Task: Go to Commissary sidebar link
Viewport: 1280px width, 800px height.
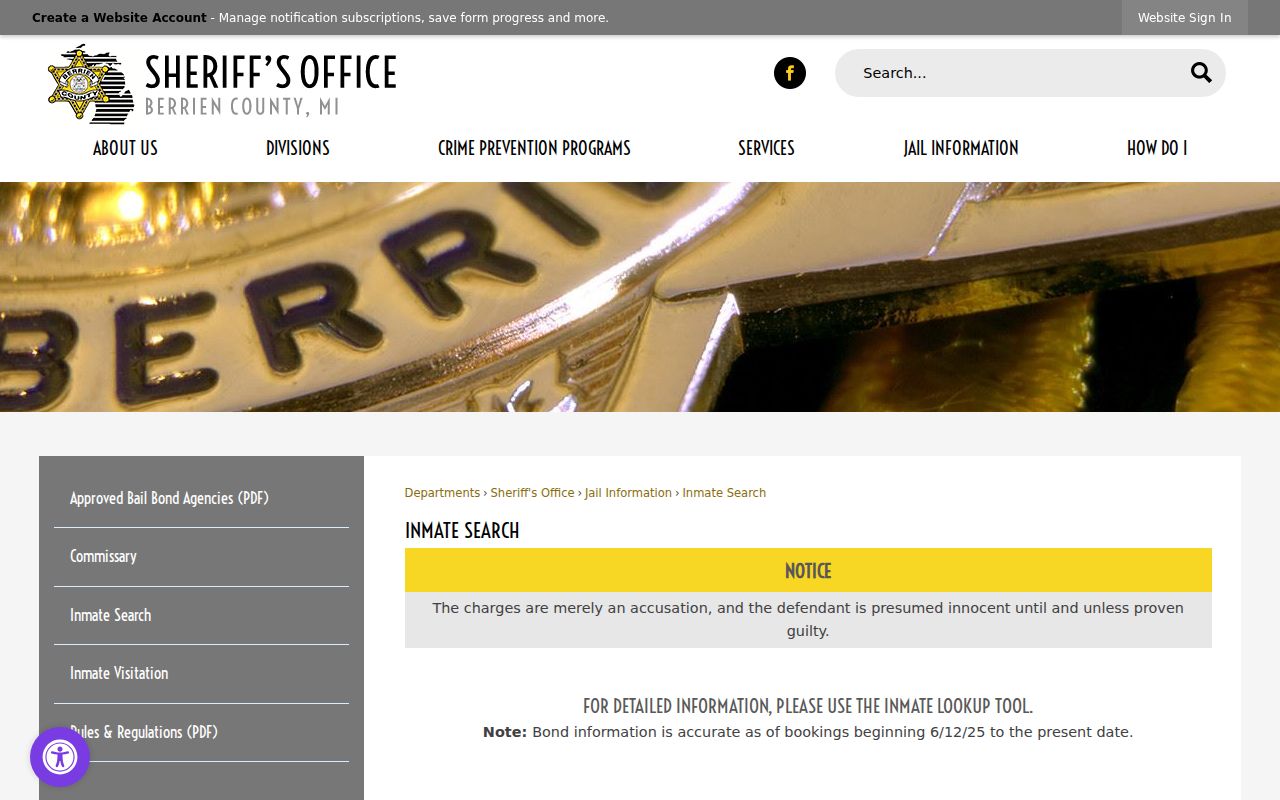Action: 103,556
